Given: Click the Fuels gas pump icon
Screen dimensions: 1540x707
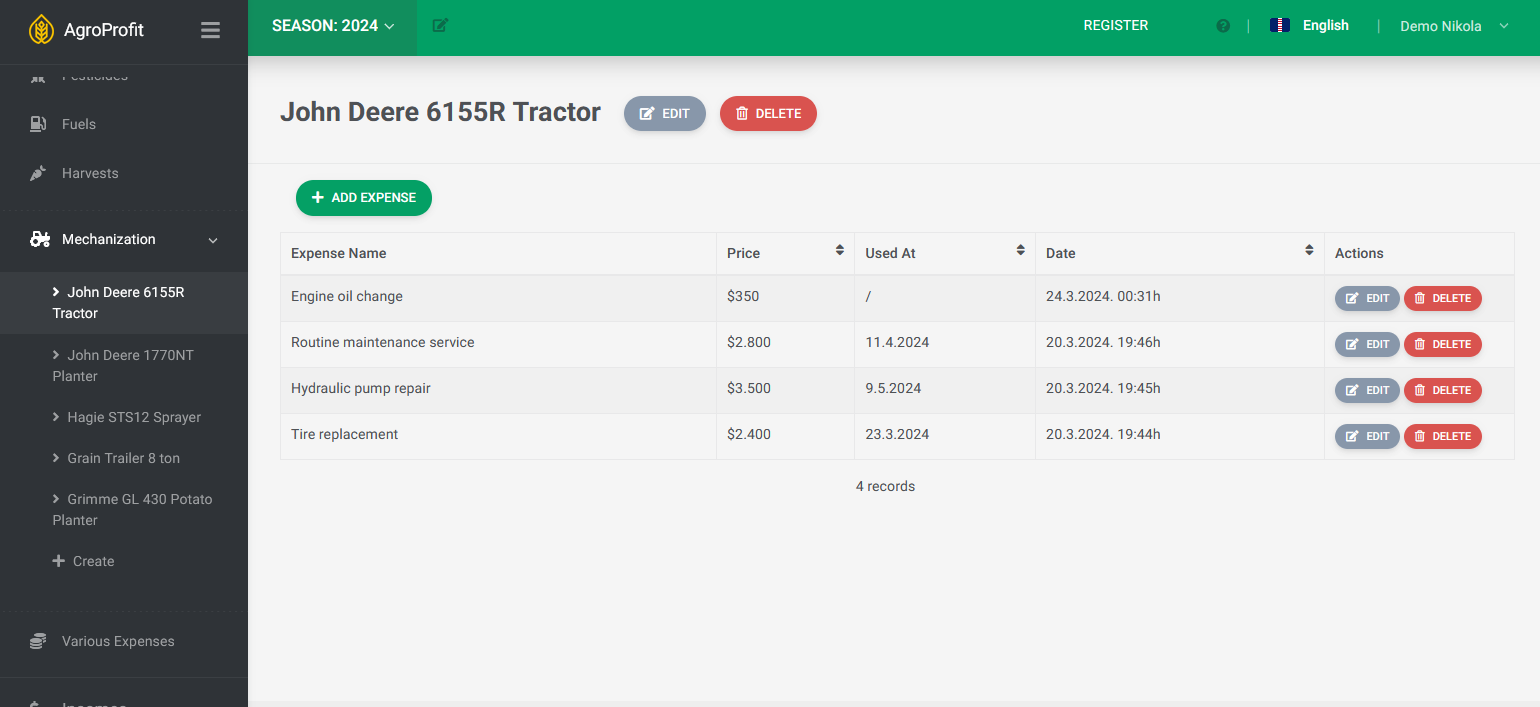Looking at the screenshot, I should 38,124.
